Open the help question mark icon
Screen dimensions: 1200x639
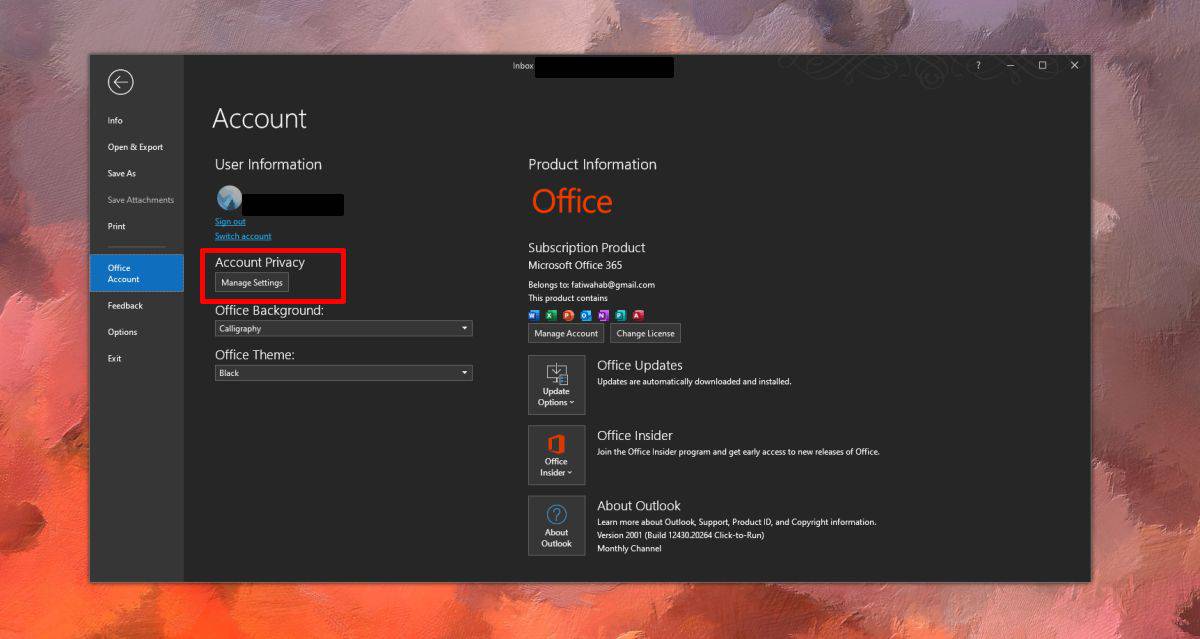978,65
